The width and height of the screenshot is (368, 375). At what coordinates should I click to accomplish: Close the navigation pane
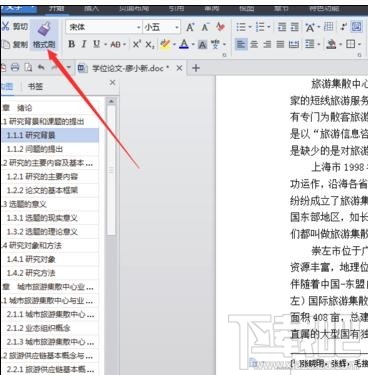pos(112,82)
